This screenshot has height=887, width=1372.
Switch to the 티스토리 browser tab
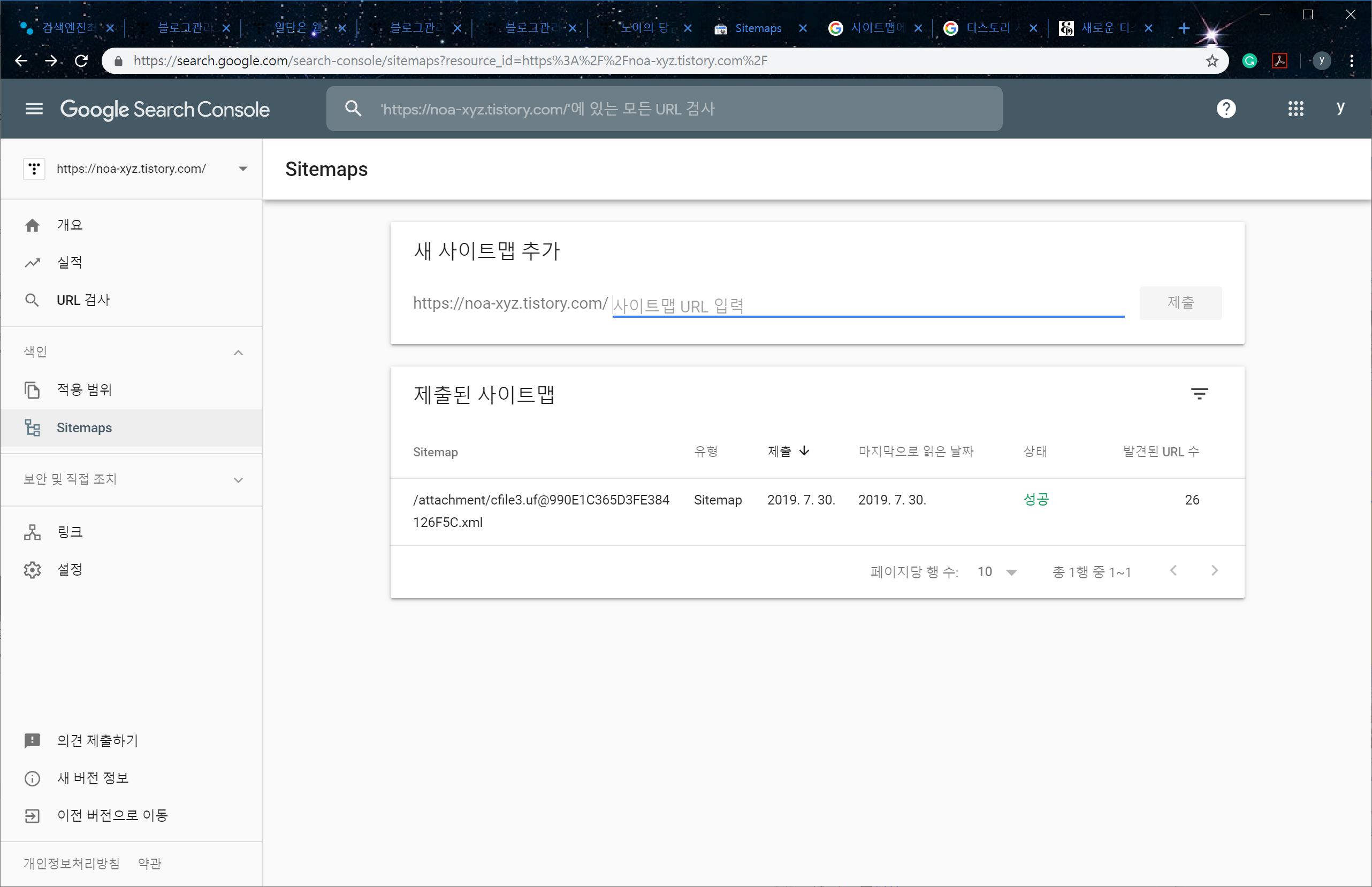point(988,28)
